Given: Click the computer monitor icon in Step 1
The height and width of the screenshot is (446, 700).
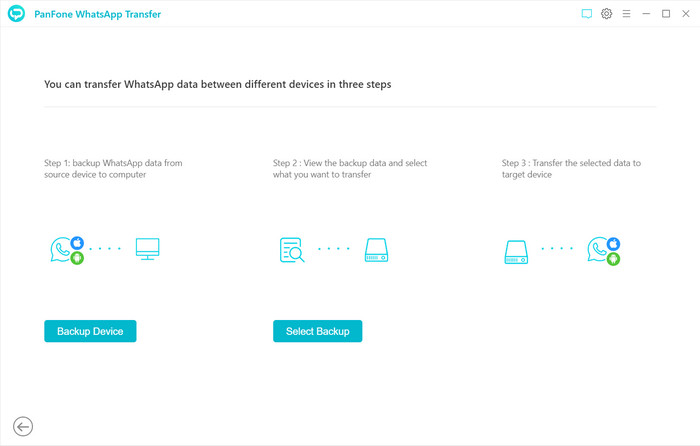Looking at the screenshot, I should (x=148, y=249).
